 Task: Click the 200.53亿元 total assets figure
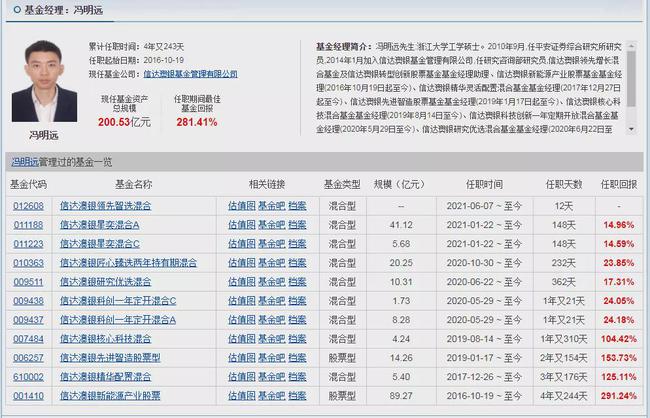pos(124,122)
